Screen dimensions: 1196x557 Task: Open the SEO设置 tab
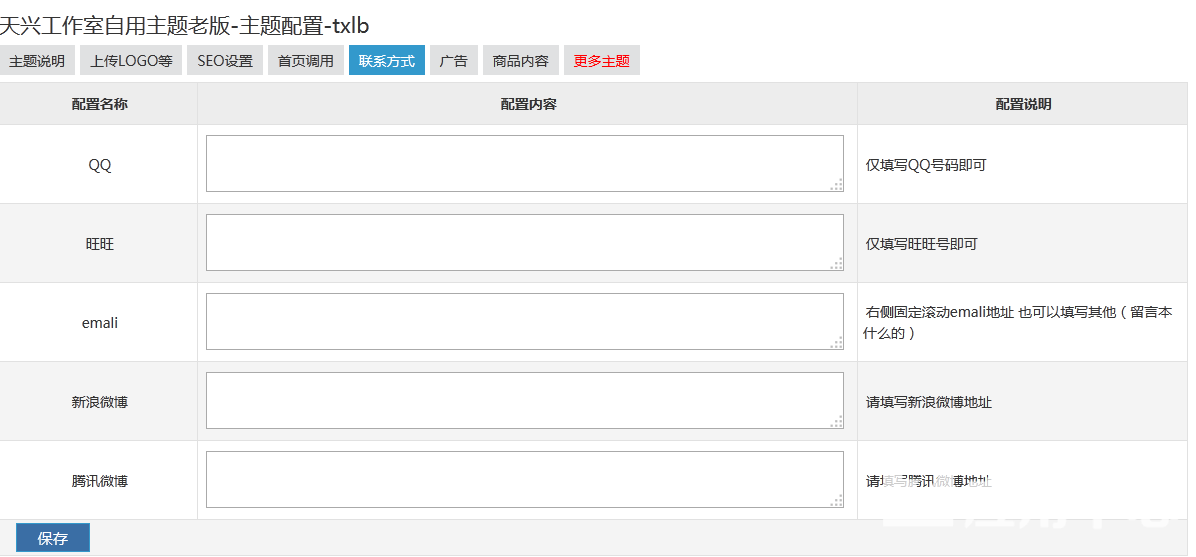click(225, 61)
